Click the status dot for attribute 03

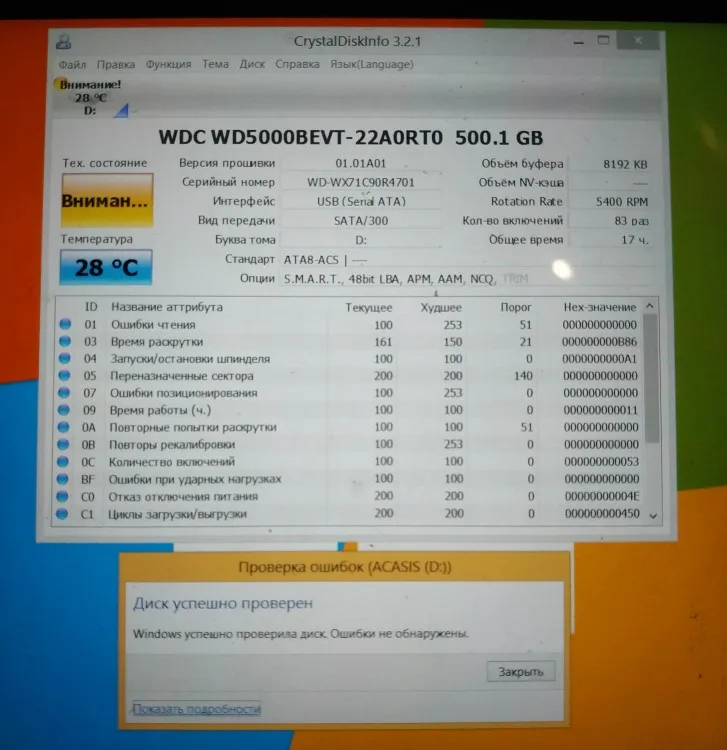(65, 342)
